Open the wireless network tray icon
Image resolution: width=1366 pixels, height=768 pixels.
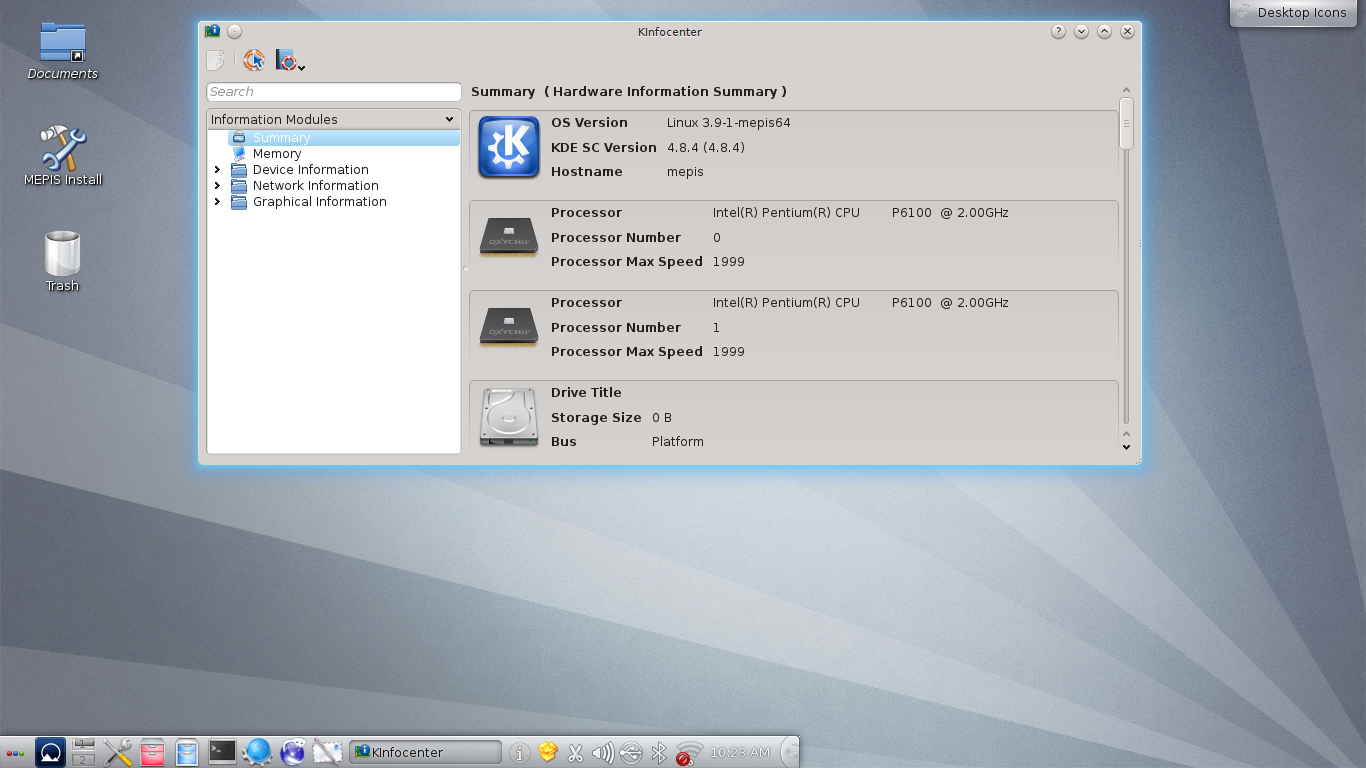(688, 753)
